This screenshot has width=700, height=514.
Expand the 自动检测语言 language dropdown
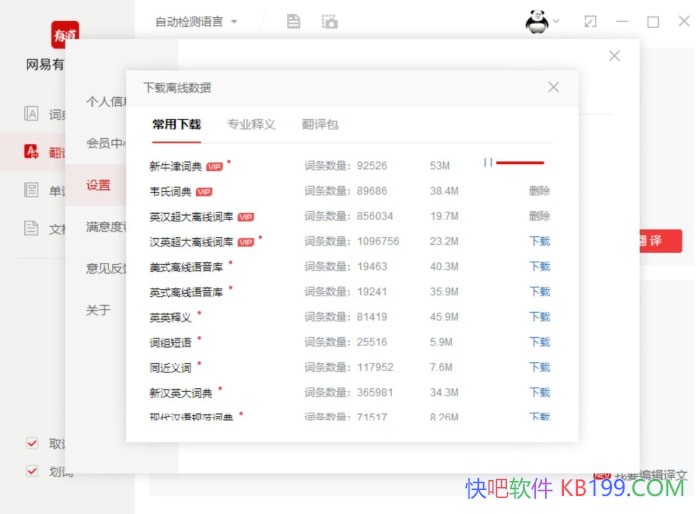tap(197, 21)
